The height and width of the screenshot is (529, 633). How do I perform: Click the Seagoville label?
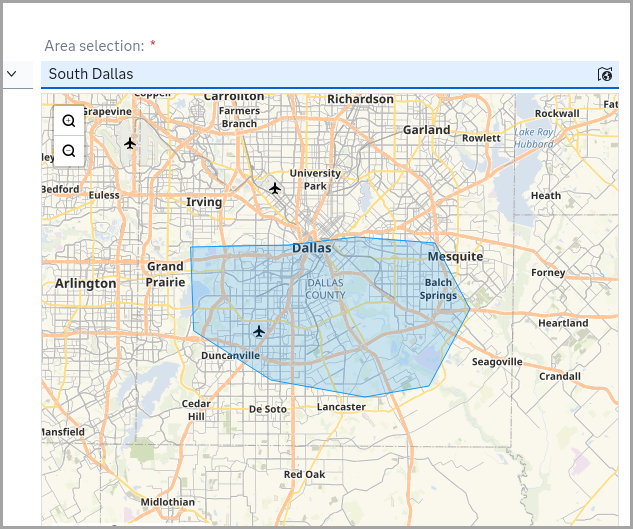point(497,362)
